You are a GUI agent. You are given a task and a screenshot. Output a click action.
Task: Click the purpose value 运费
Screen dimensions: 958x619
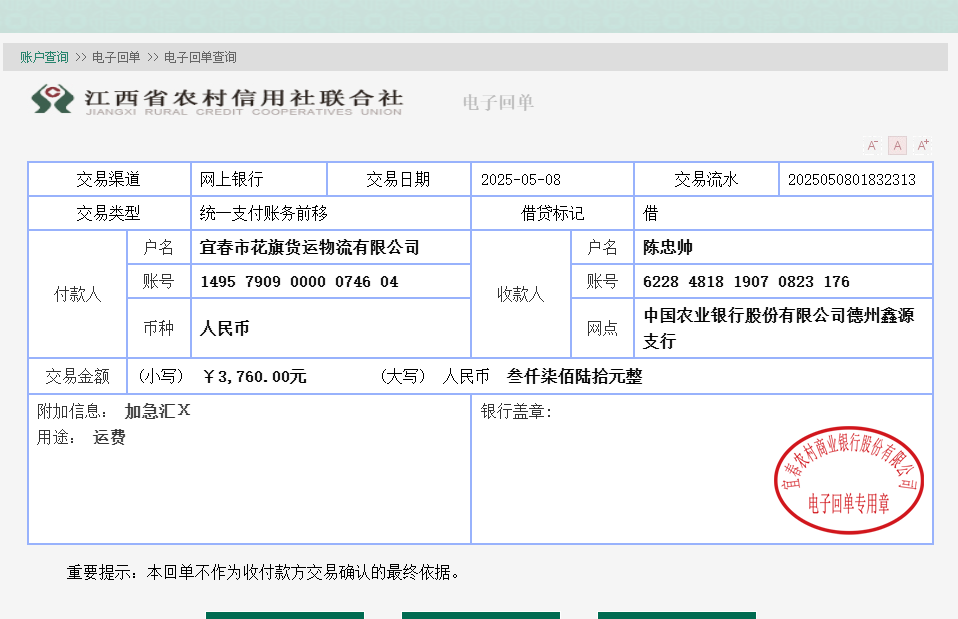pos(109,438)
